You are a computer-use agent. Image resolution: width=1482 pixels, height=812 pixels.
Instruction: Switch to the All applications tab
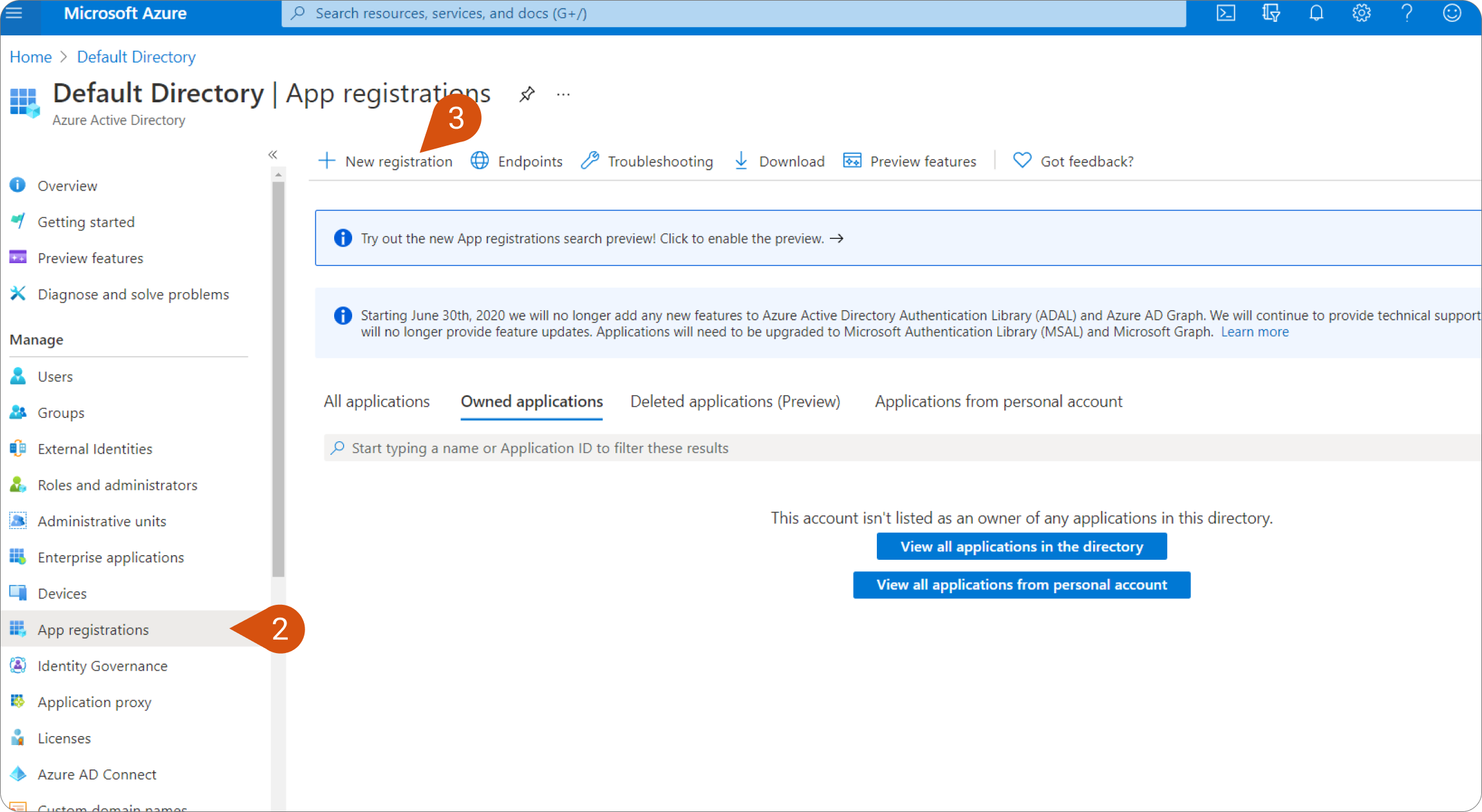pos(377,401)
